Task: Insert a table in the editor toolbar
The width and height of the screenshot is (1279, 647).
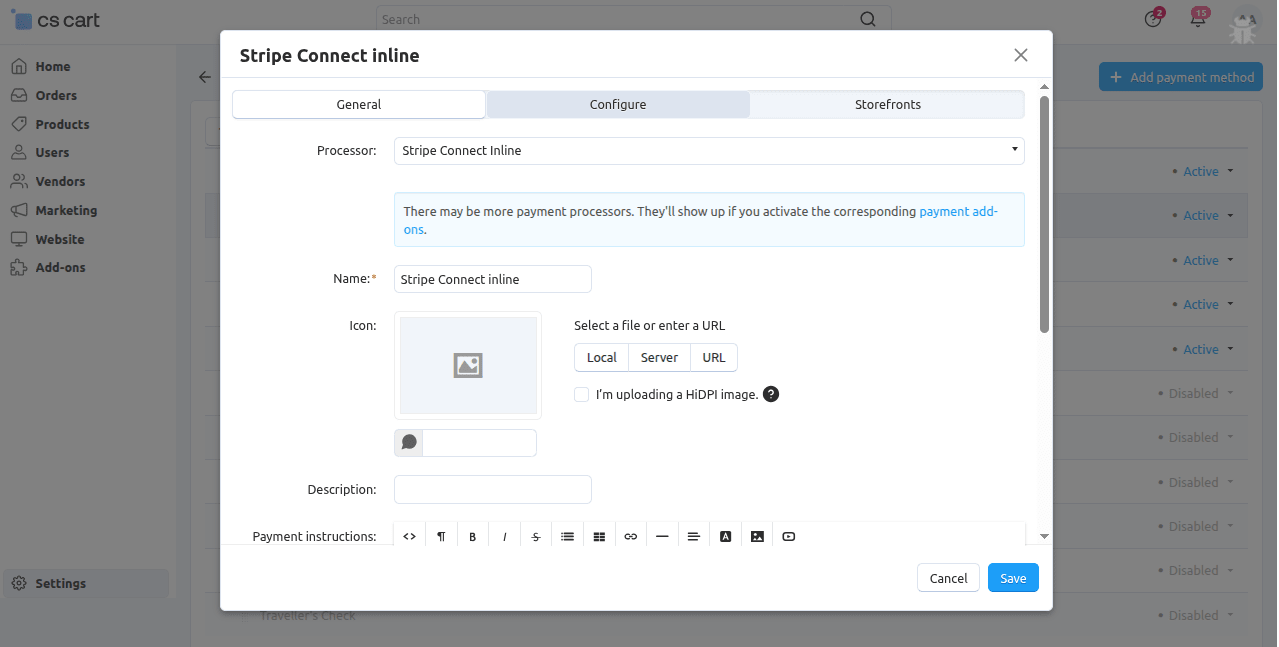Action: click(x=599, y=537)
